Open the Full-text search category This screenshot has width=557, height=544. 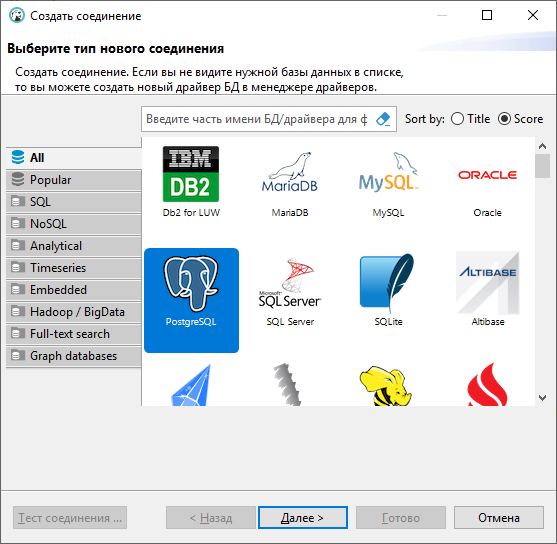(74, 334)
